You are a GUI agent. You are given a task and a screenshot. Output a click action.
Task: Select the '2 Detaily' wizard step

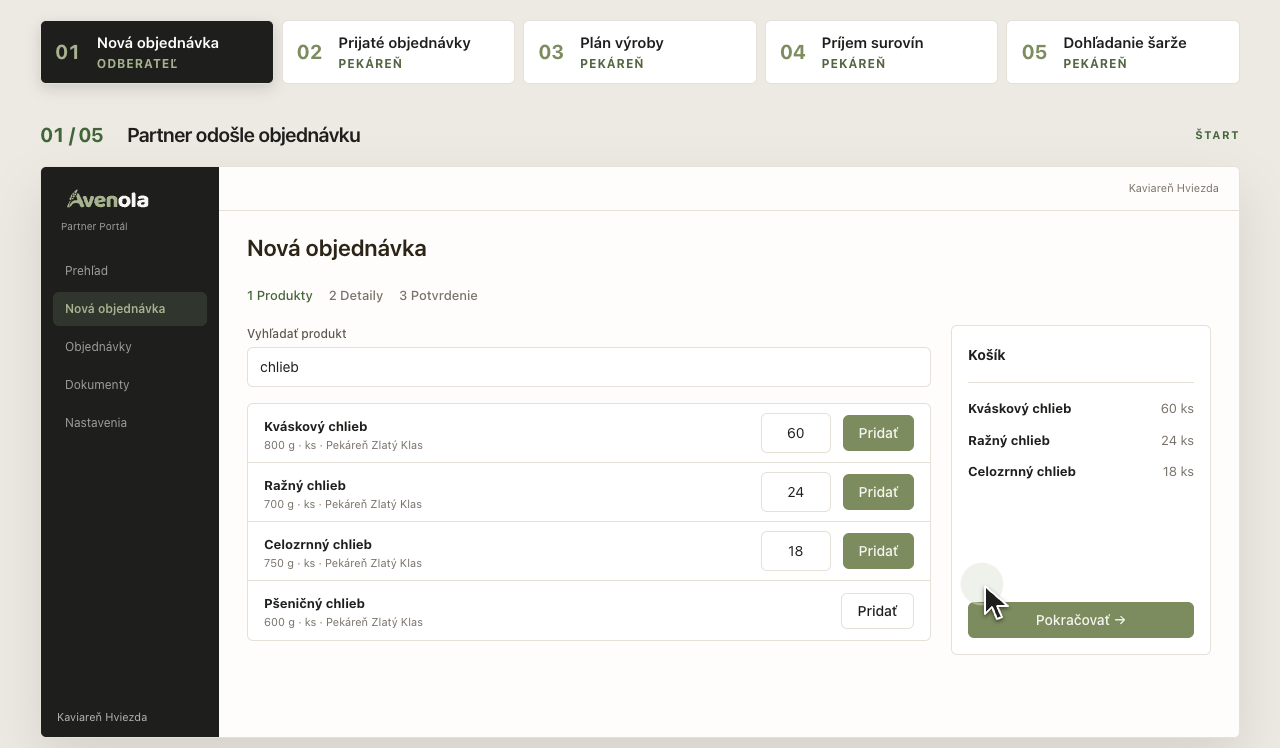click(x=356, y=296)
